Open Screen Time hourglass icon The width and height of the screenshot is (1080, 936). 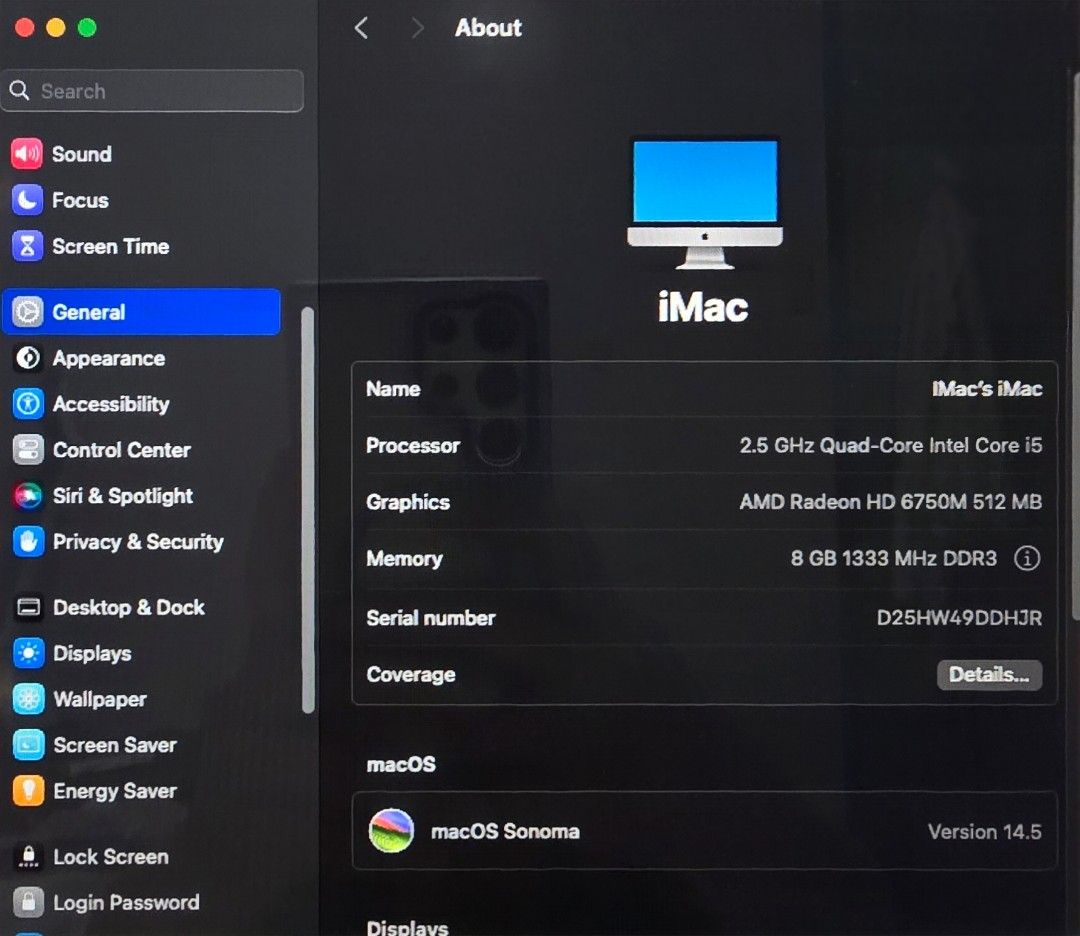pyautogui.click(x=27, y=246)
